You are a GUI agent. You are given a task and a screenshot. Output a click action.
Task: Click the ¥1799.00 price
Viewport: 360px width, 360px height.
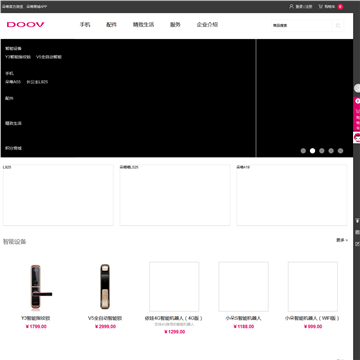(x=36, y=327)
